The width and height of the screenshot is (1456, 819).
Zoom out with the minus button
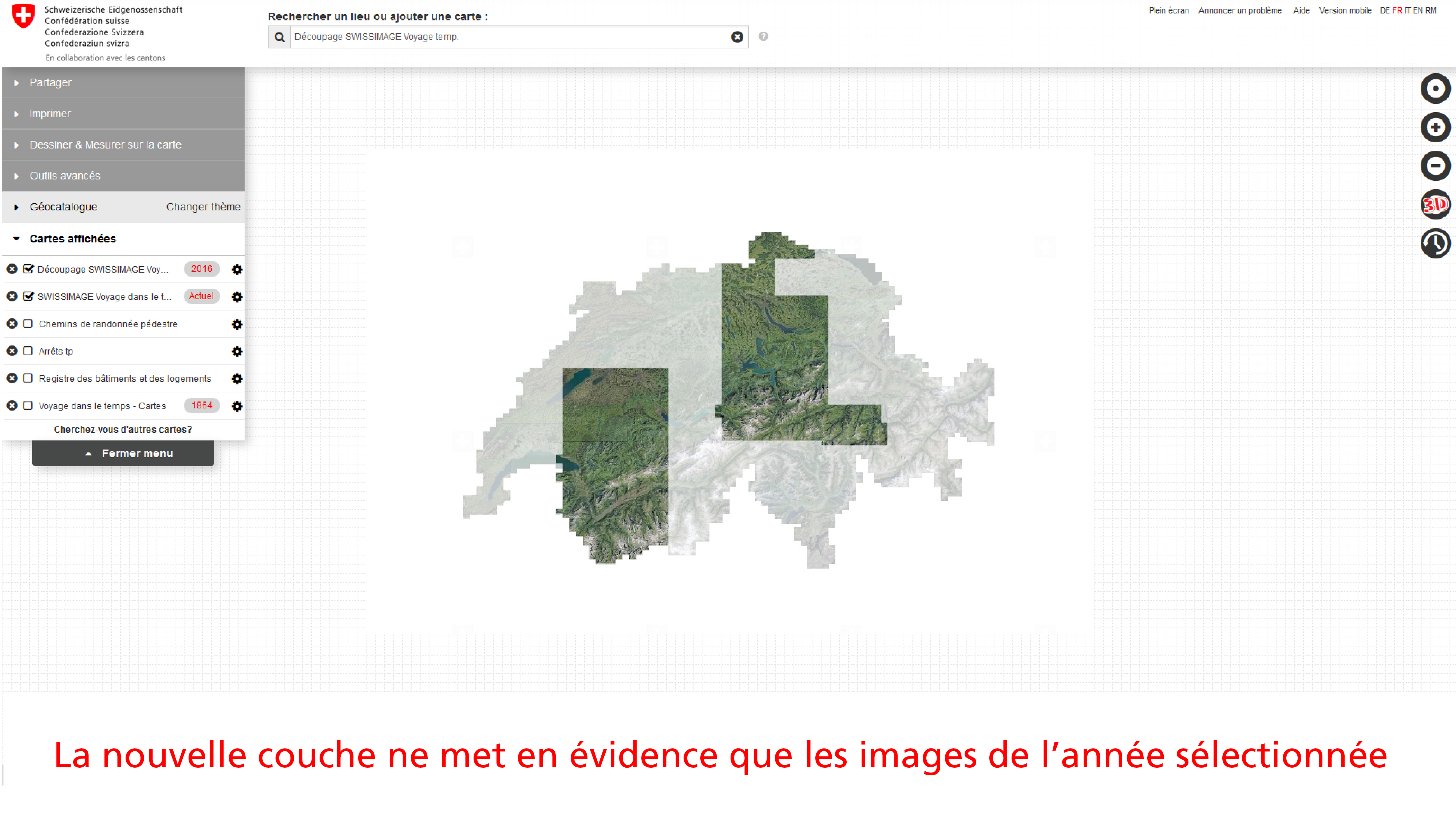coord(1435,166)
